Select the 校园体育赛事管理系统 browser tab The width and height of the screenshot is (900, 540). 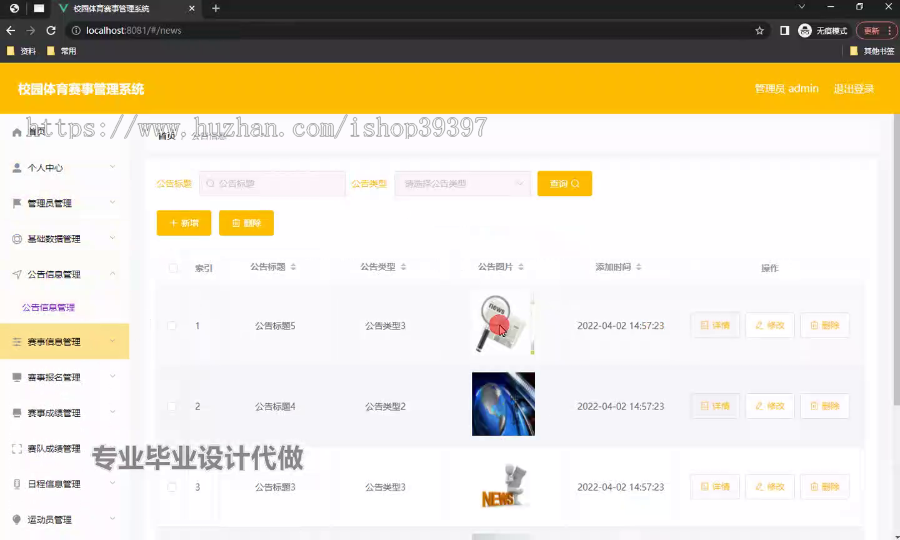click(x=125, y=9)
